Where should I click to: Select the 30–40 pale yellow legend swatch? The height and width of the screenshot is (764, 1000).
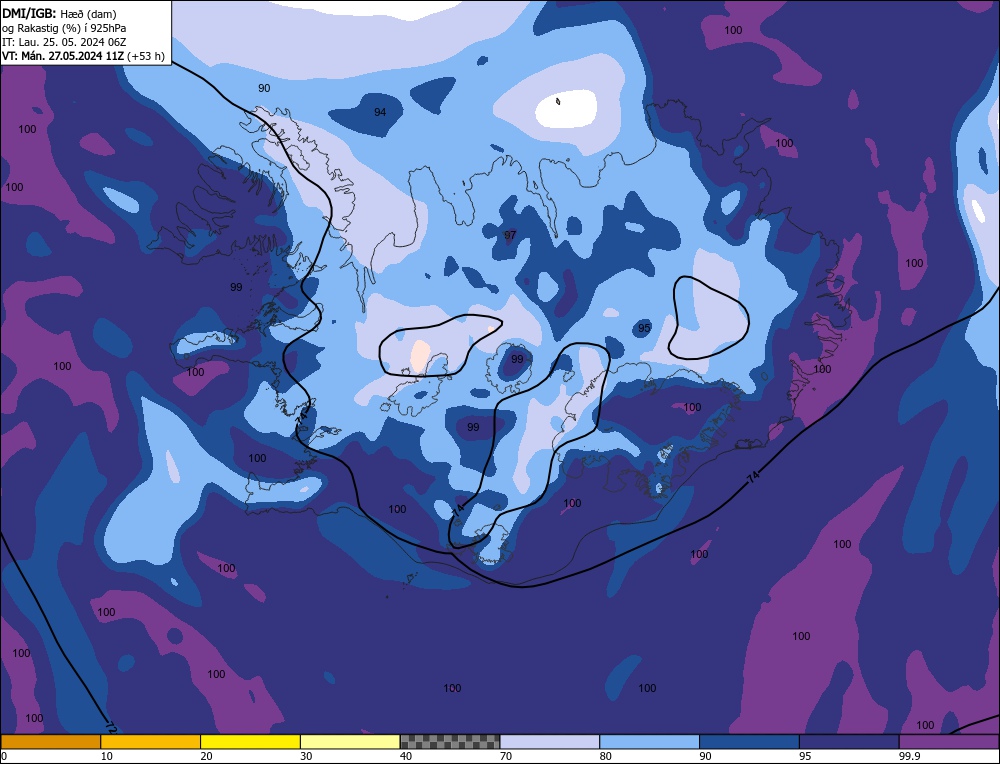point(350,742)
